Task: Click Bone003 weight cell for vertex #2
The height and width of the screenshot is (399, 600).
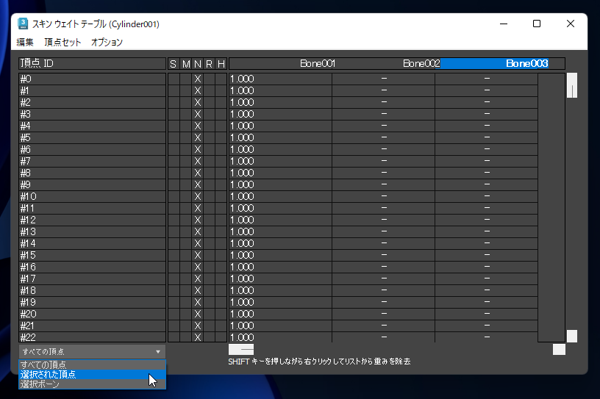Action: 486,103
